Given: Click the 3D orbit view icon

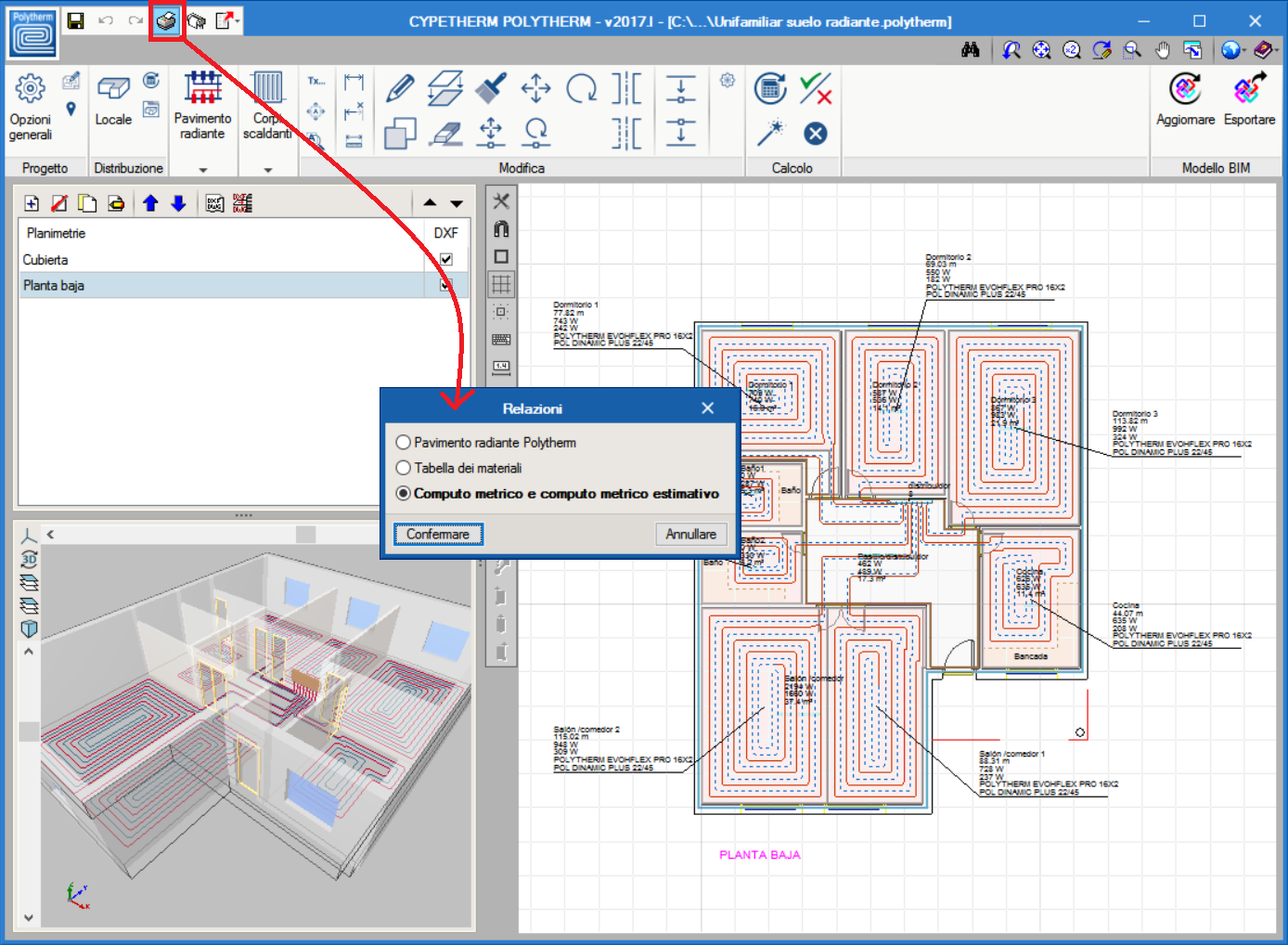Looking at the screenshot, I should point(29,559).
